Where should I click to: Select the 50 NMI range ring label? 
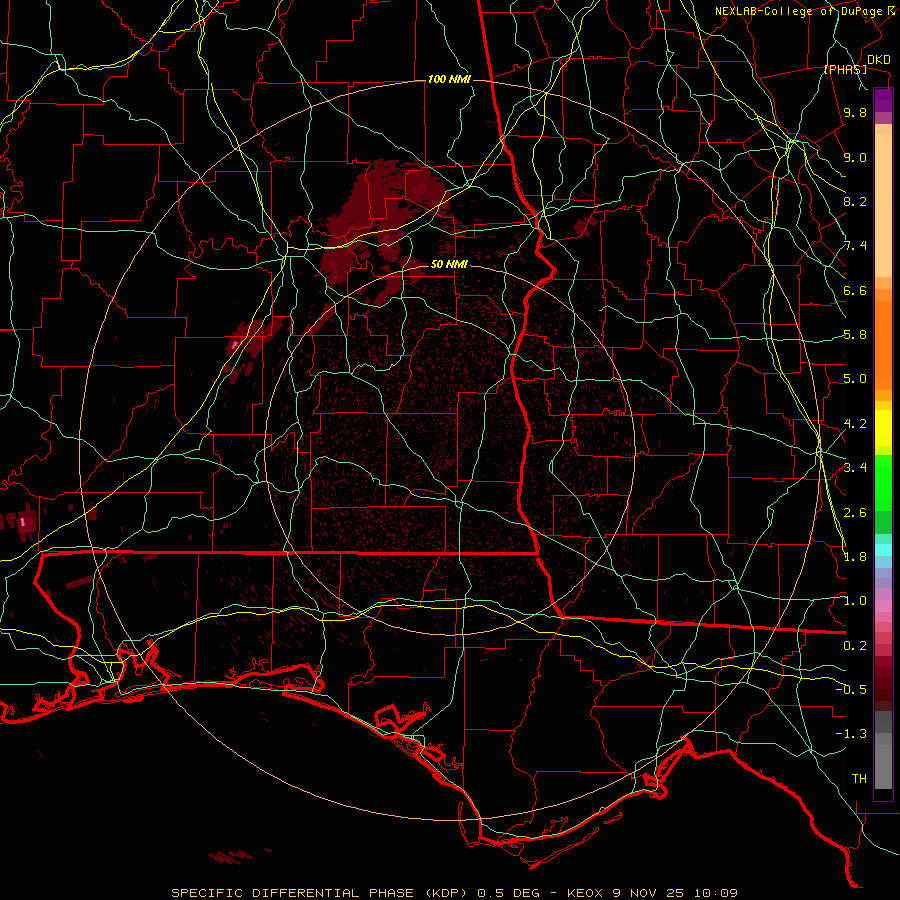click(449, 264)
